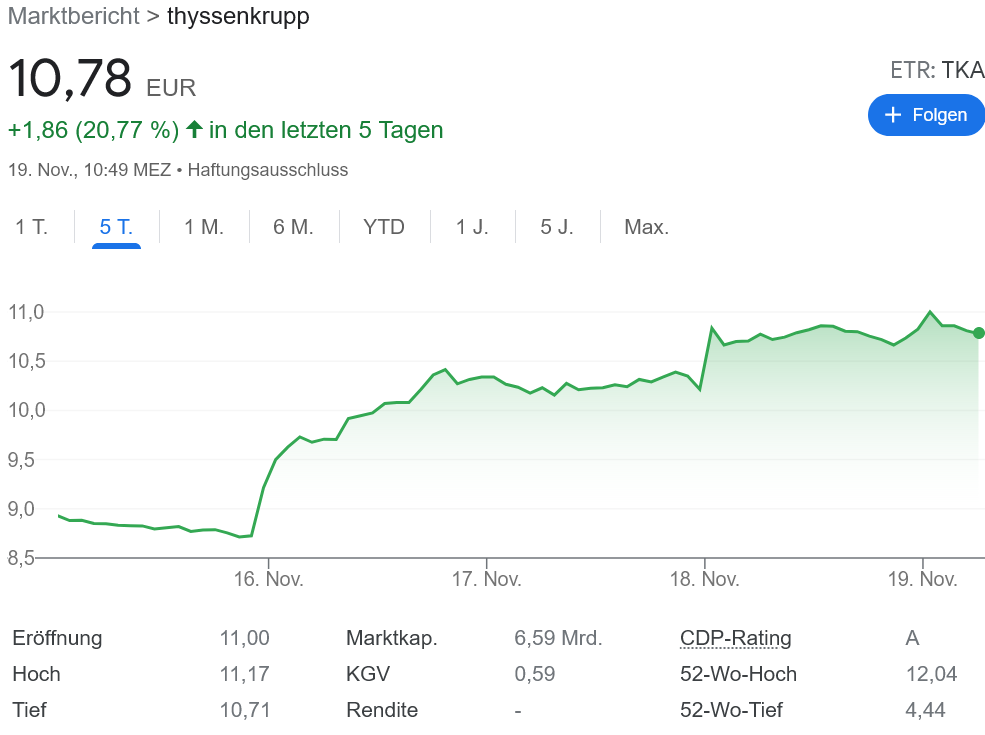Click the green up arrow next to percentage
Screen dimensions: 985x735
(x=194, y=130)
